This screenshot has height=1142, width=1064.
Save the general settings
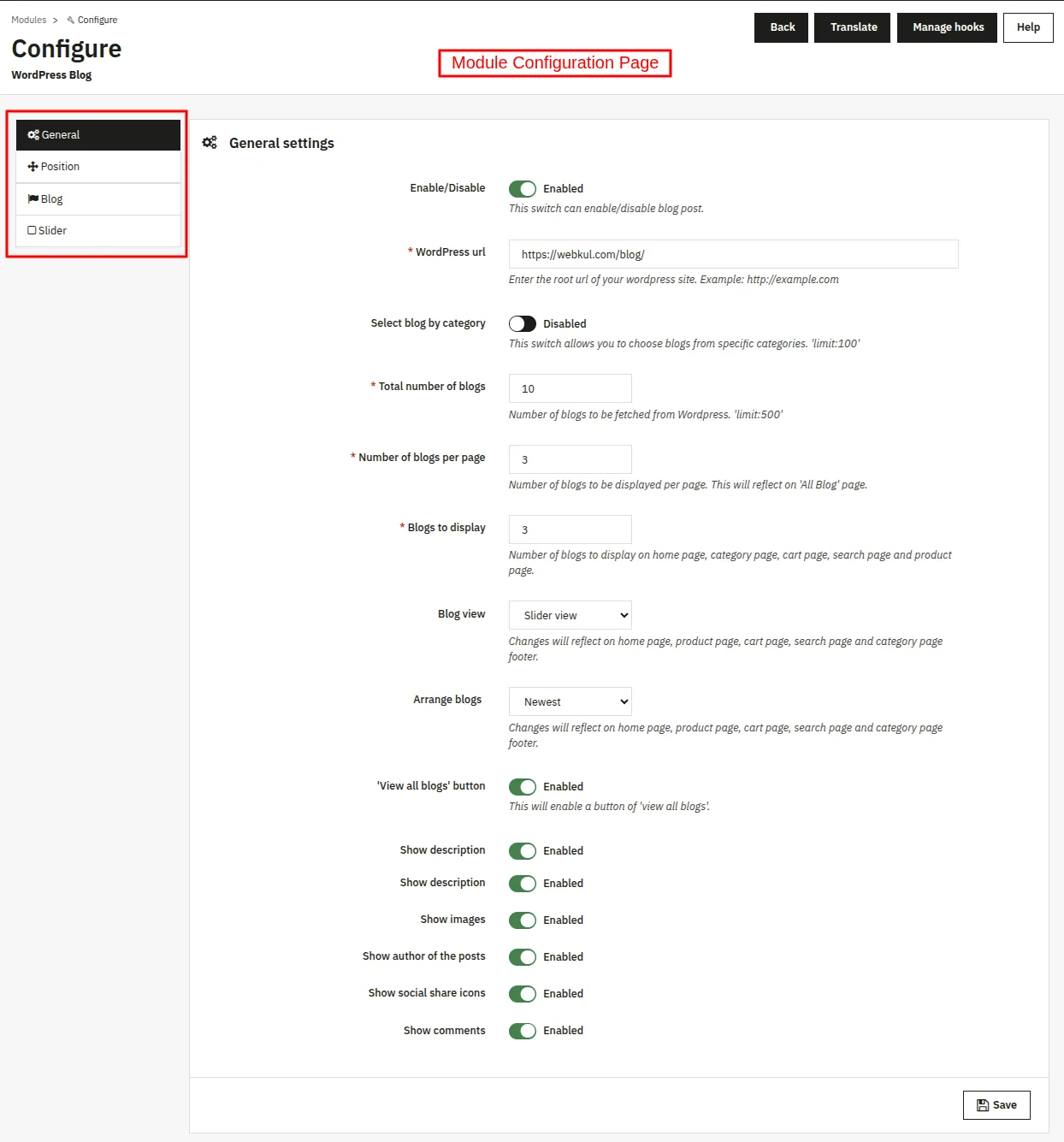[x=996, y=1105]
